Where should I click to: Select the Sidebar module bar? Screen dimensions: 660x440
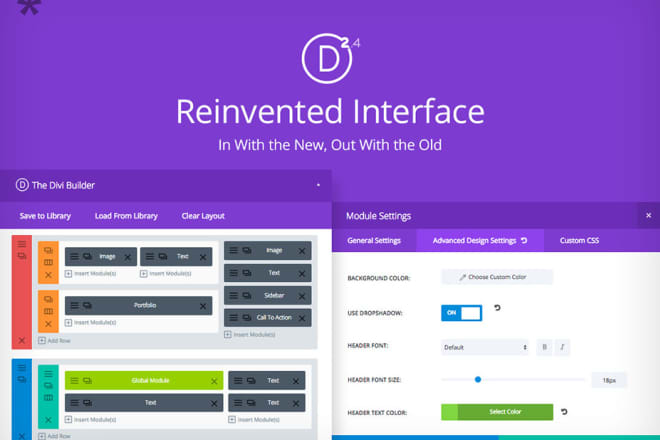(x=268, y=296)
